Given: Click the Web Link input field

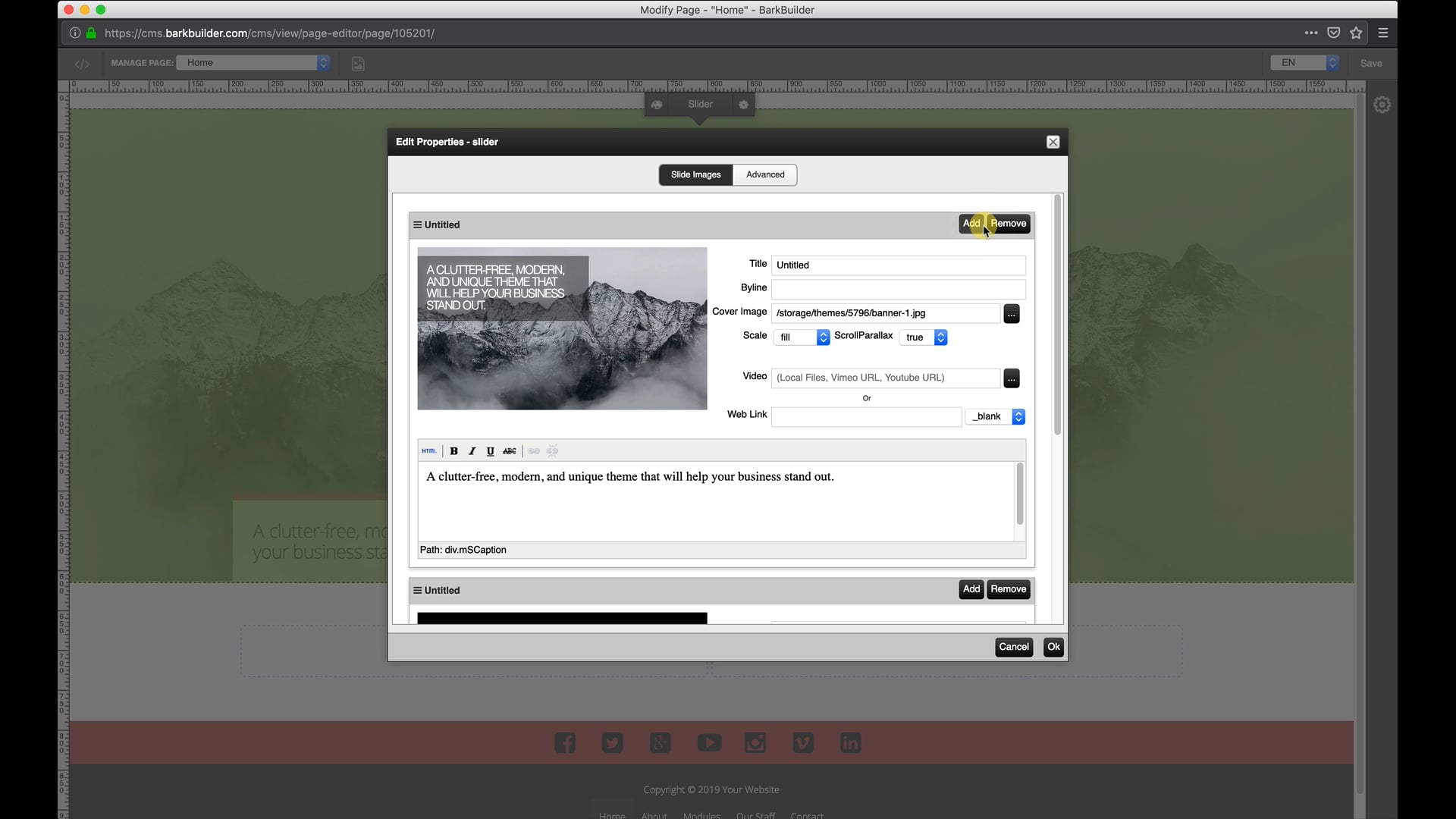Looking at the screenshot, I should click(x=867, y=416).
